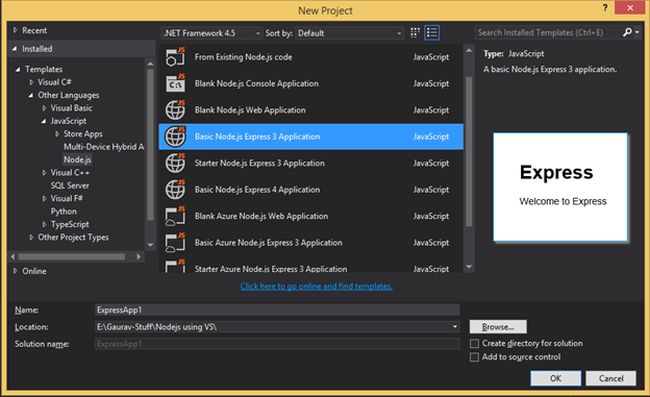Click Blank Node.js Web Application globe icon
This screenshot has width=650, height=397.
click(175, 110)
